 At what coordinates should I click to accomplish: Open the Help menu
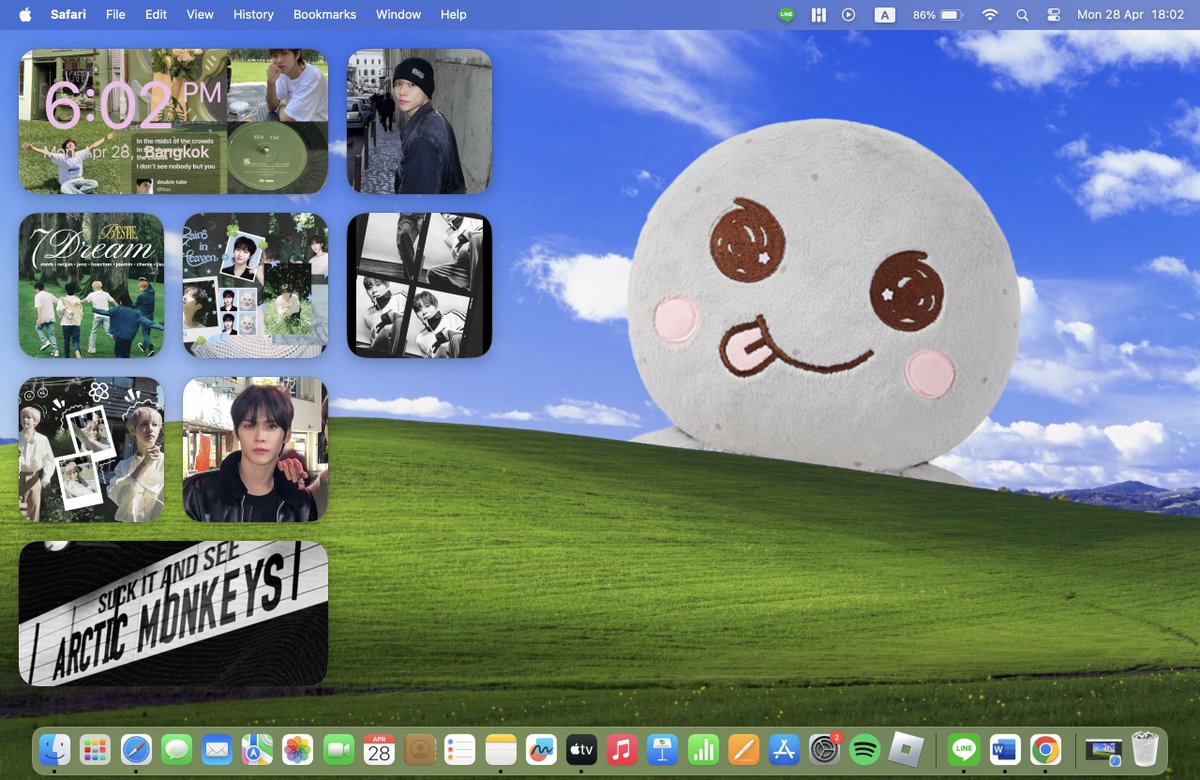click(x=454, y=15)
